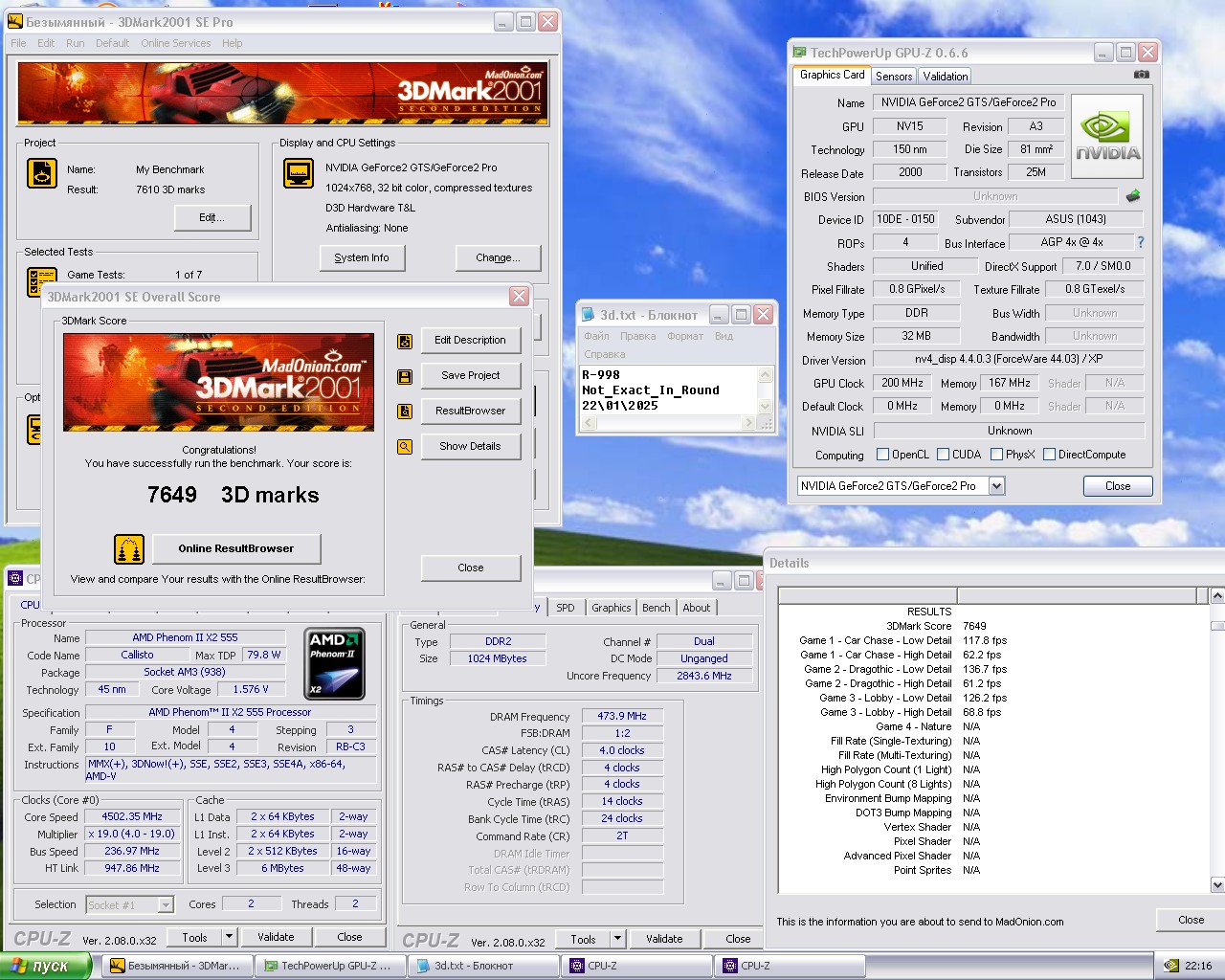
Task: Click Close button in Overall Score dialog
Action: pos(470,568)
